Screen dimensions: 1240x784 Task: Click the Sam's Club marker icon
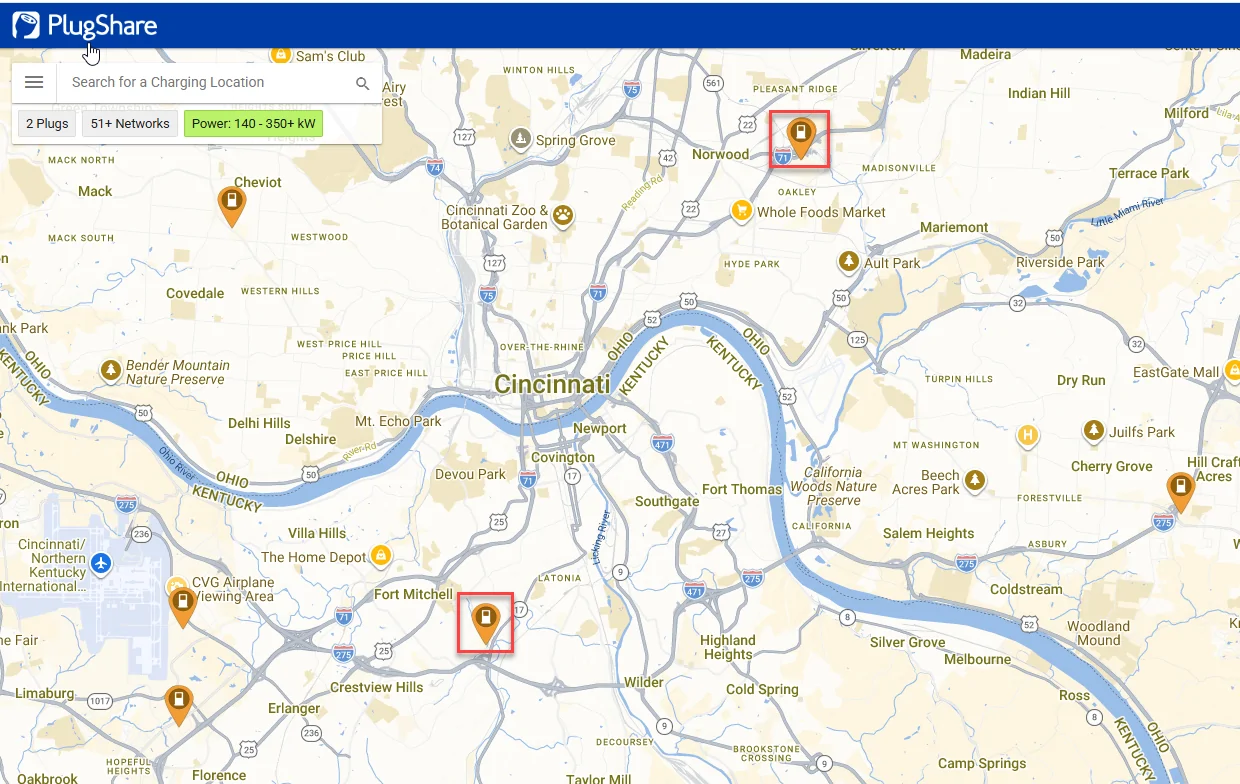coord(281,55)
